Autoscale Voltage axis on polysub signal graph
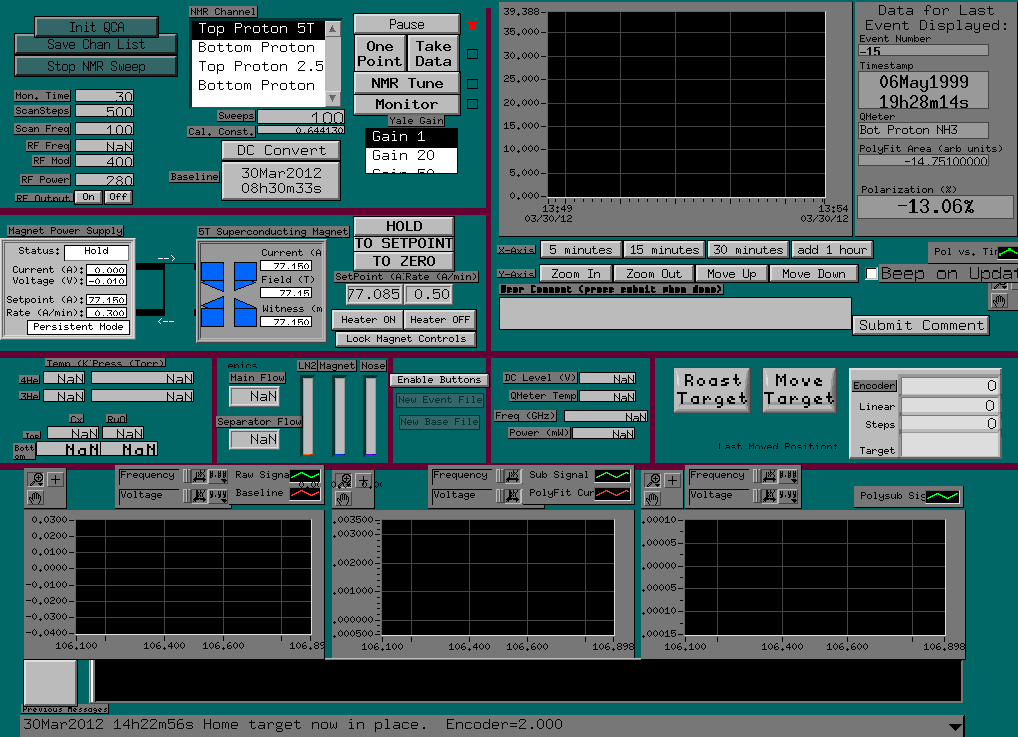 pos(769,496)
